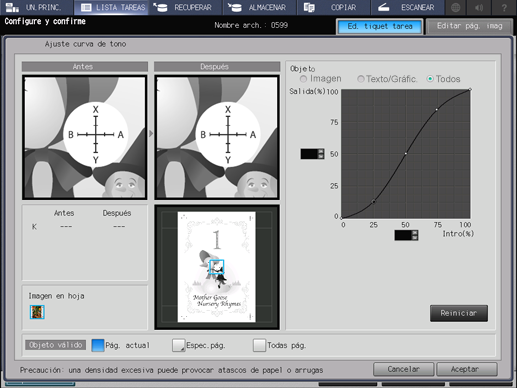Click the Mother Goose page preview
517x388 pixels.
coord(217,267)
